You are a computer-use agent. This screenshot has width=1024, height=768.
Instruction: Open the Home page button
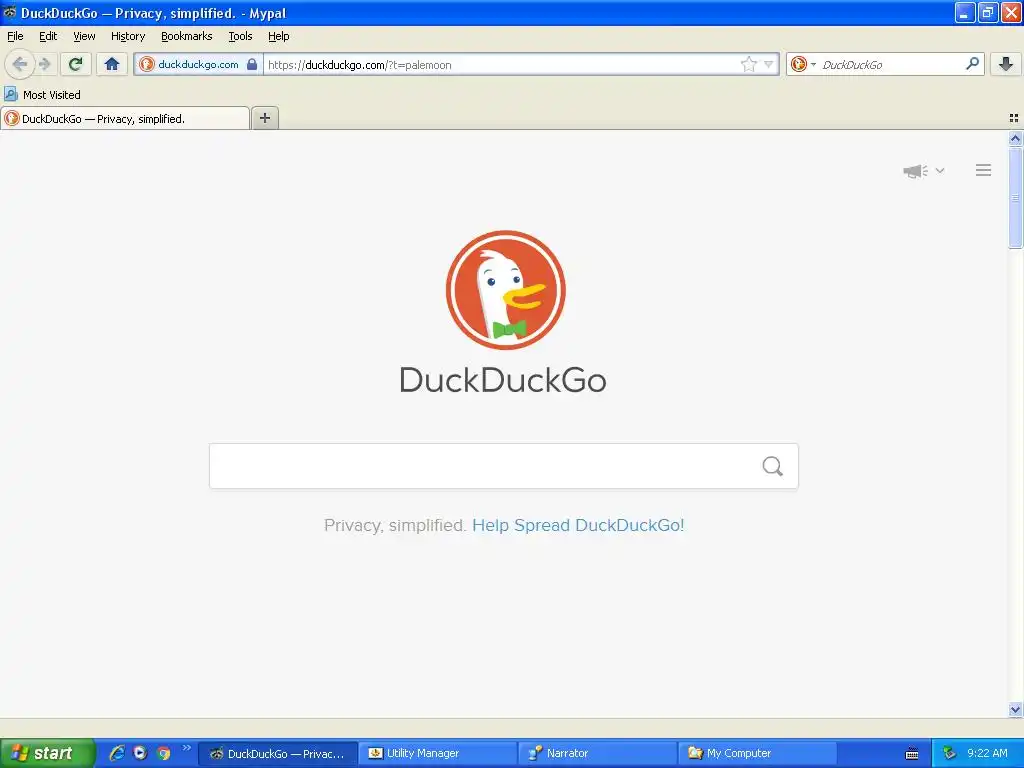pyautogui.click(x=112, y=64)
